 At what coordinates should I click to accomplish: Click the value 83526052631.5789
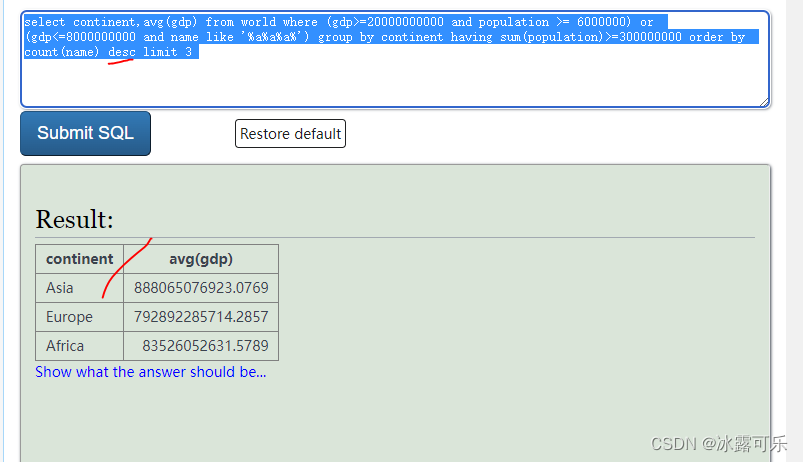pyautogui.click(x=205, y=346)
